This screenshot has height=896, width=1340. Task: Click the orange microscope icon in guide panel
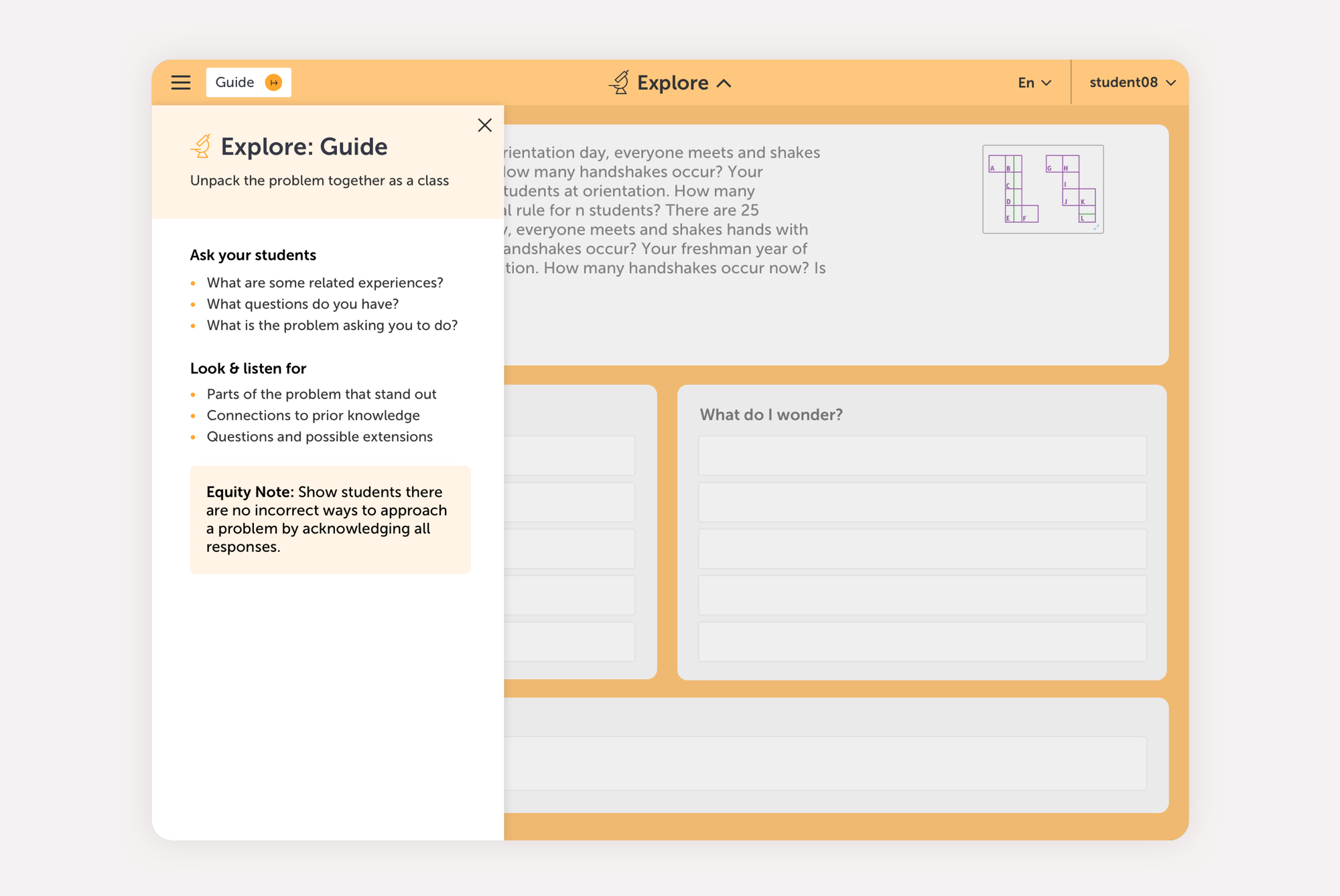coord(200,147)
